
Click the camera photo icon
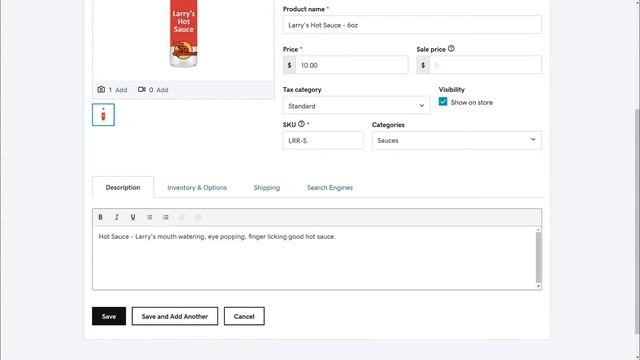pos(101,89)
